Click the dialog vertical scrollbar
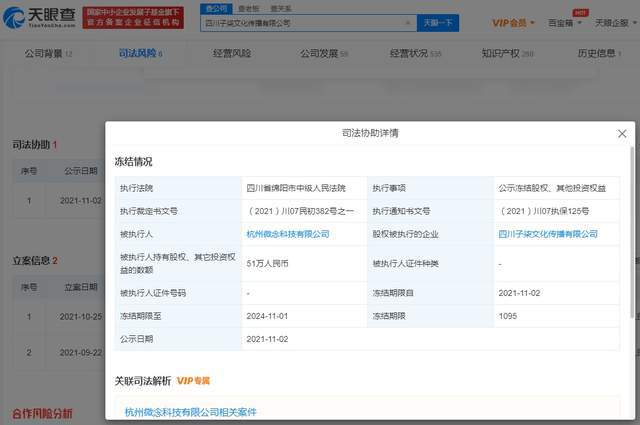Screen dimensions: 640x425 click(x=632, y=233)
